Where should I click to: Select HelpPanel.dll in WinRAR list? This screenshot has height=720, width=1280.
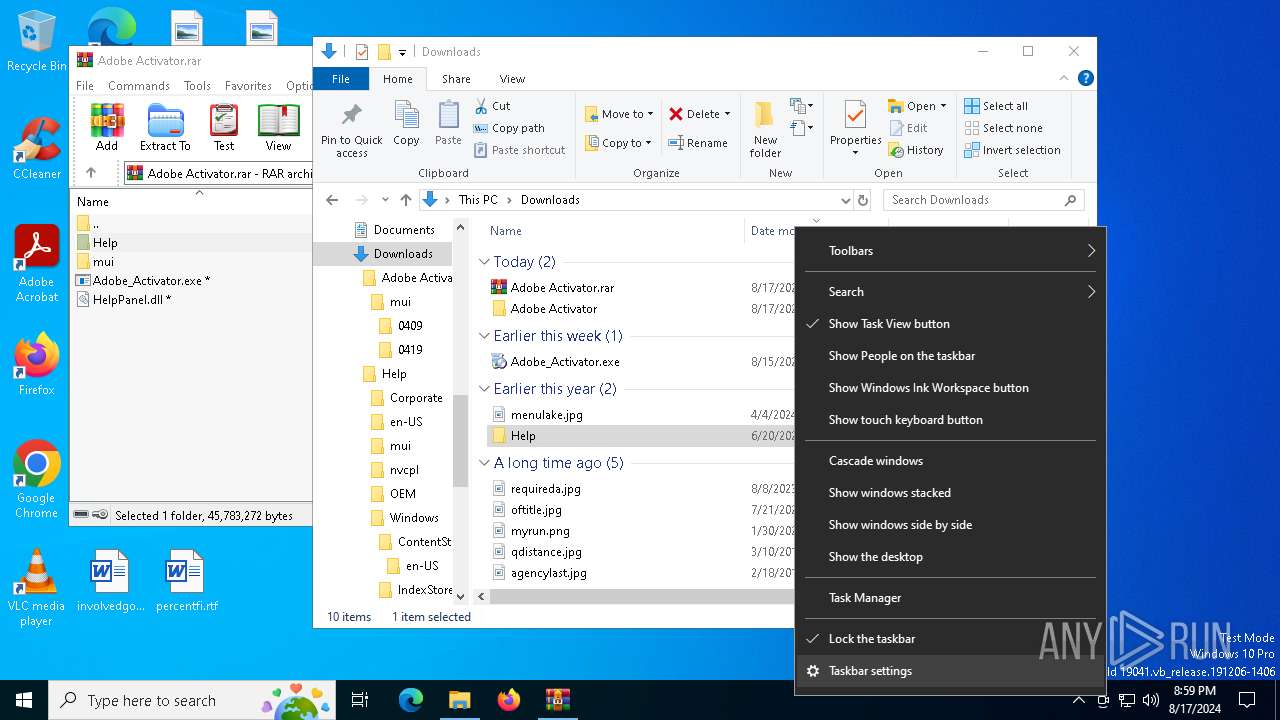131,299
